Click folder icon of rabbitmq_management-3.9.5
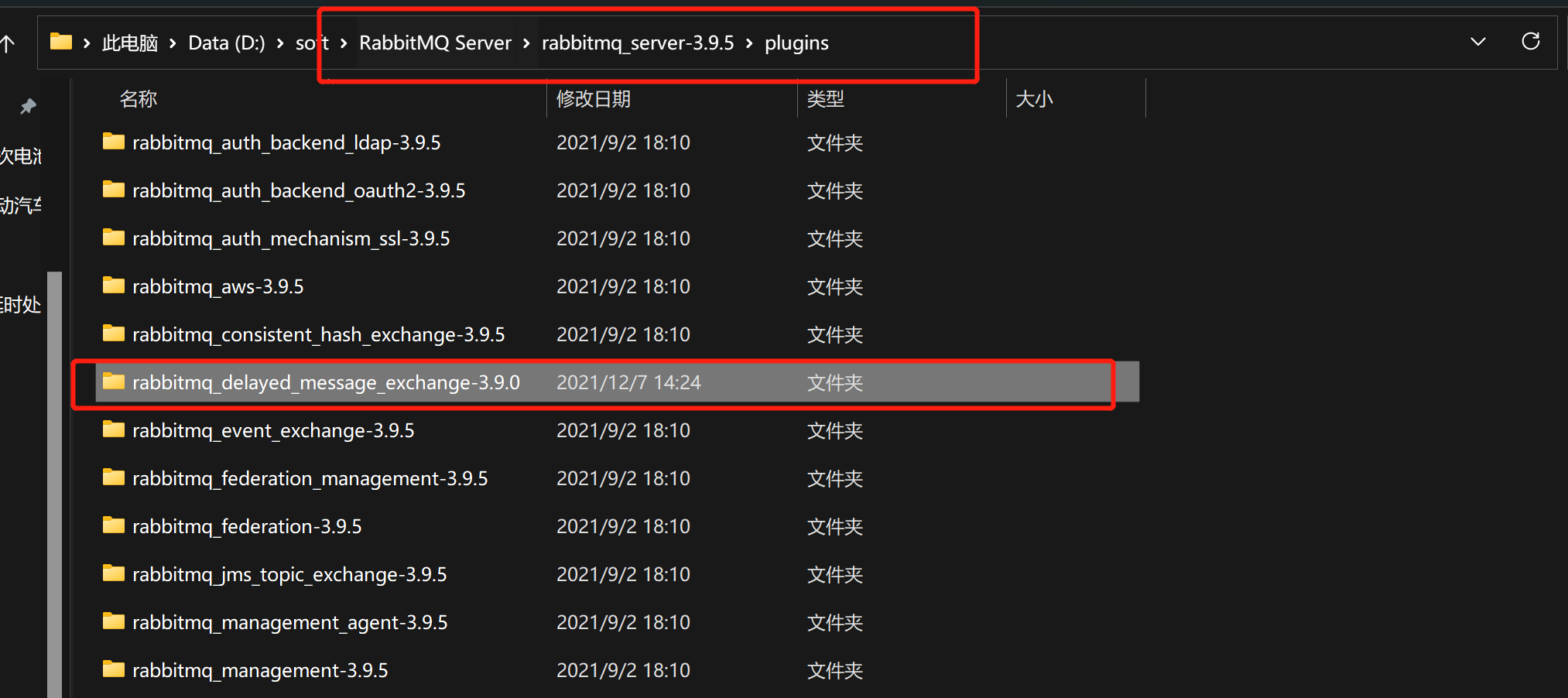The image size is (1568, 698). 114,669
